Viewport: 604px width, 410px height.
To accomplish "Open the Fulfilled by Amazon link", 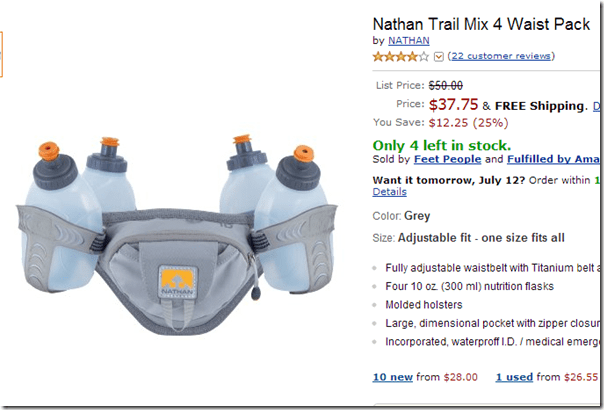I will pyautogui.click(x=553, y=159).
